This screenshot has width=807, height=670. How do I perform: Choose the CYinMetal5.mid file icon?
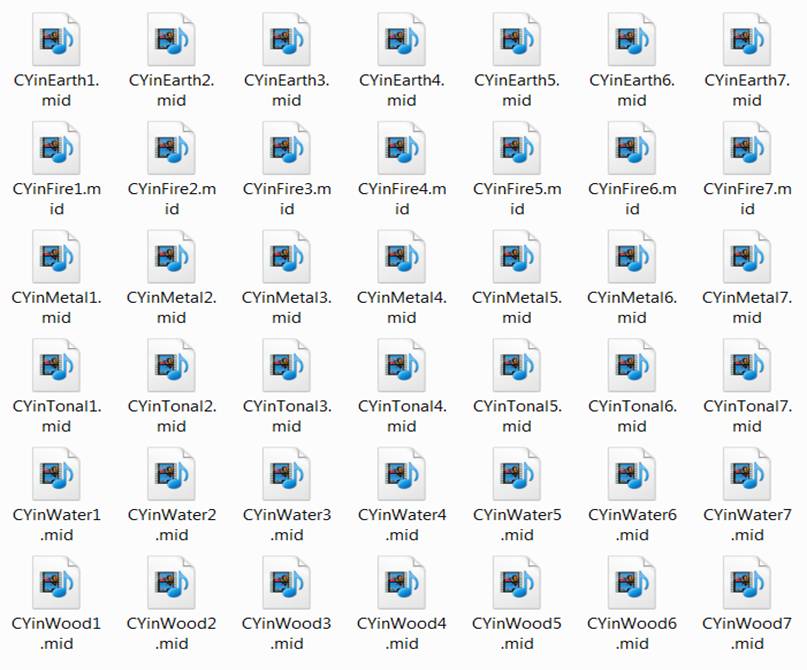pos(516,257)
